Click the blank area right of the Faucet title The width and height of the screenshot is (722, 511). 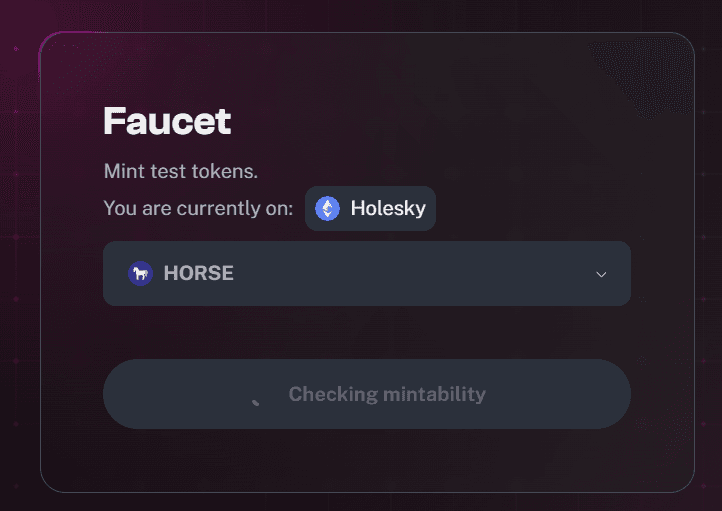[414, 121]
